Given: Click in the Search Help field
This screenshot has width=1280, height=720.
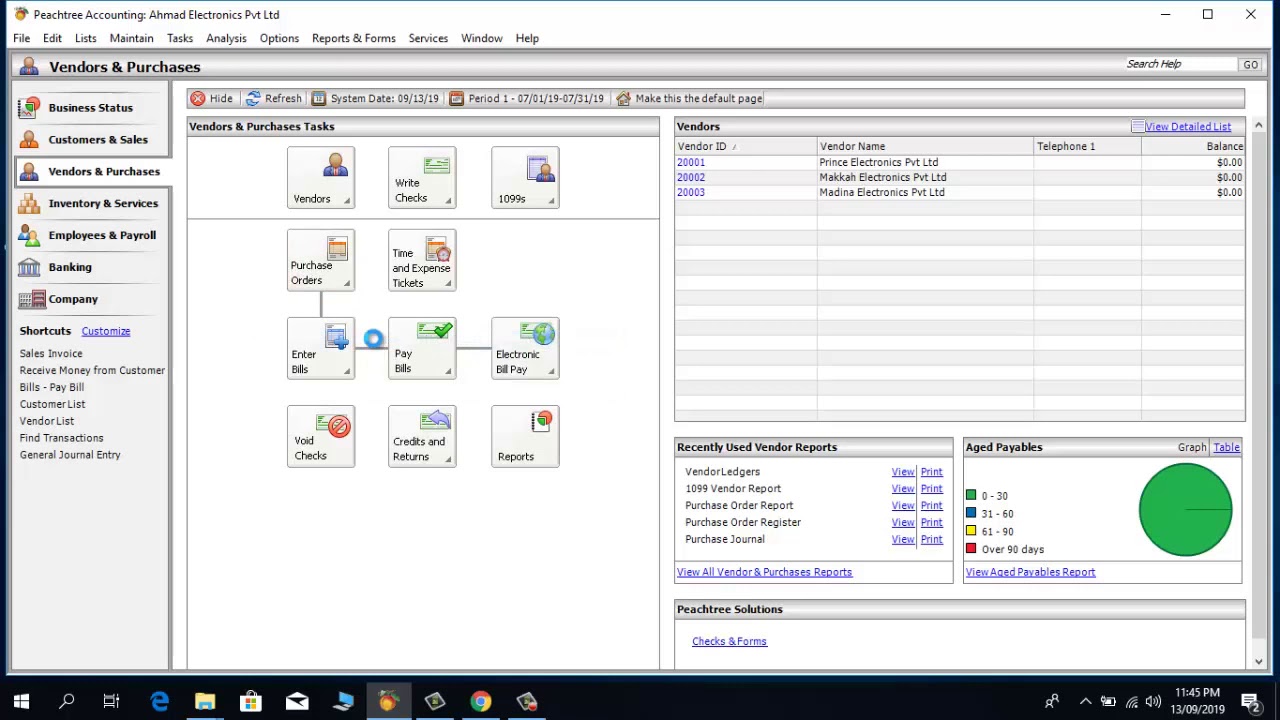Looking at the screenshot, I should click(x=1179, y=64).
